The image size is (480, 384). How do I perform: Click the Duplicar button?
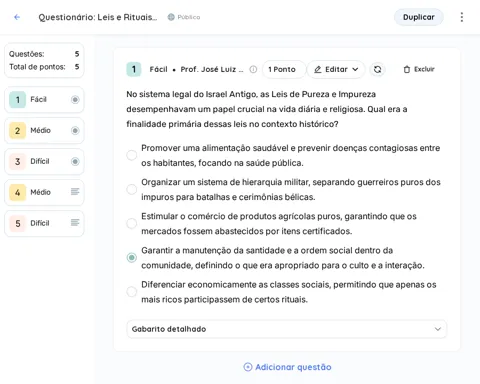click(x=419, y=17)
